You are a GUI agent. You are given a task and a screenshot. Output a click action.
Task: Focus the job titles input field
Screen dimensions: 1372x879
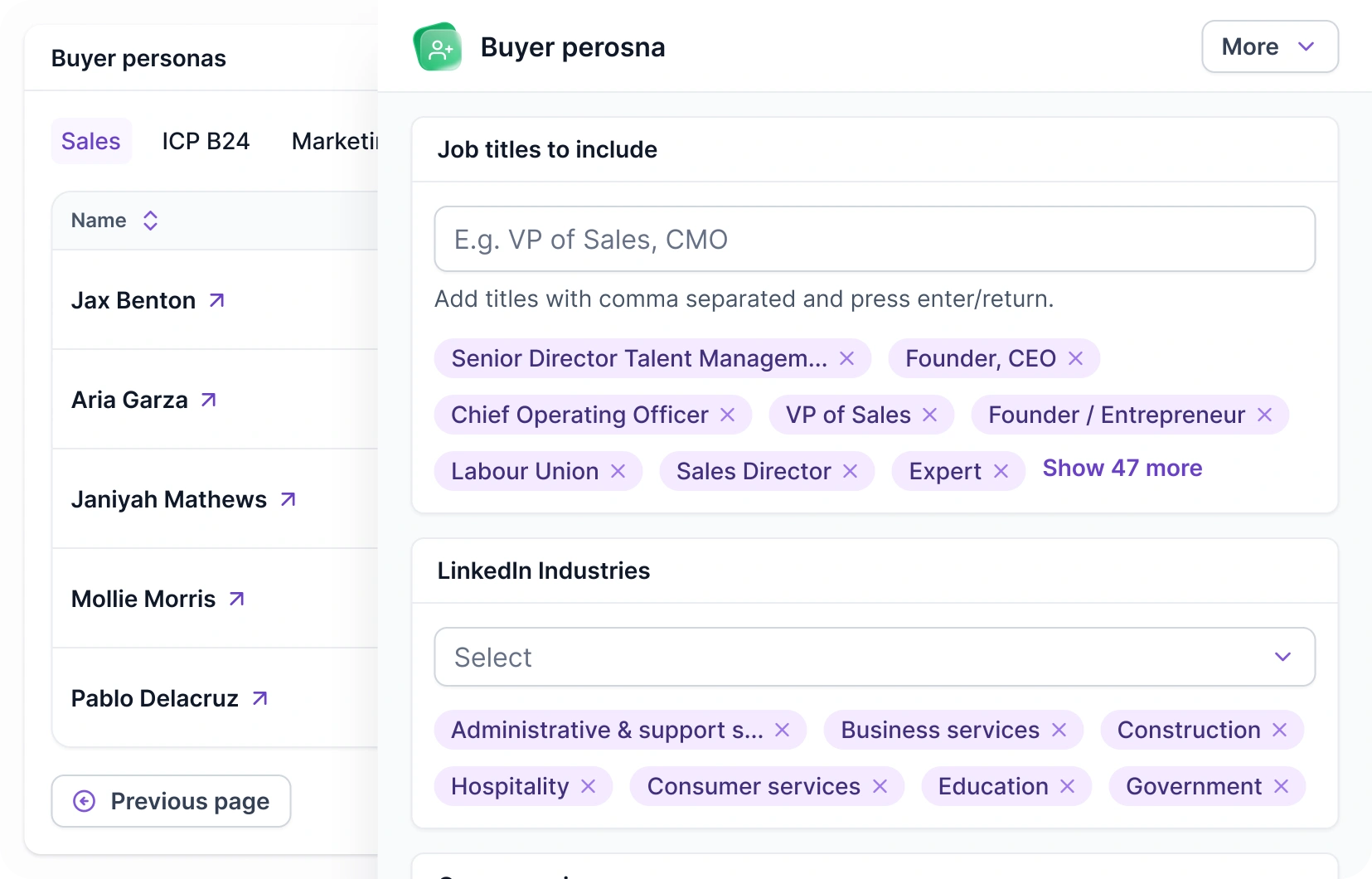875,239
